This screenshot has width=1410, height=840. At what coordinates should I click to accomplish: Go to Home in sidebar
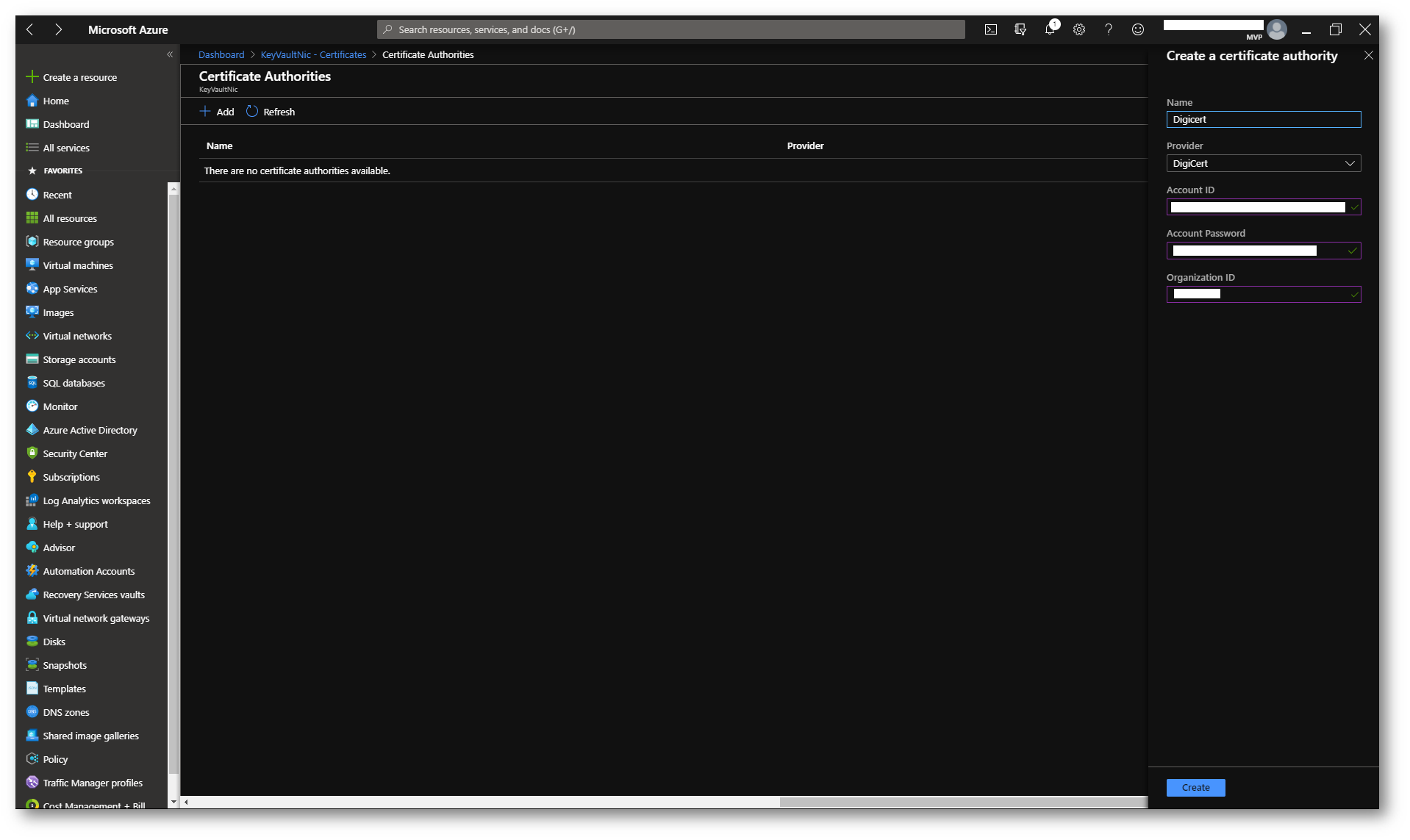(48, 101)
